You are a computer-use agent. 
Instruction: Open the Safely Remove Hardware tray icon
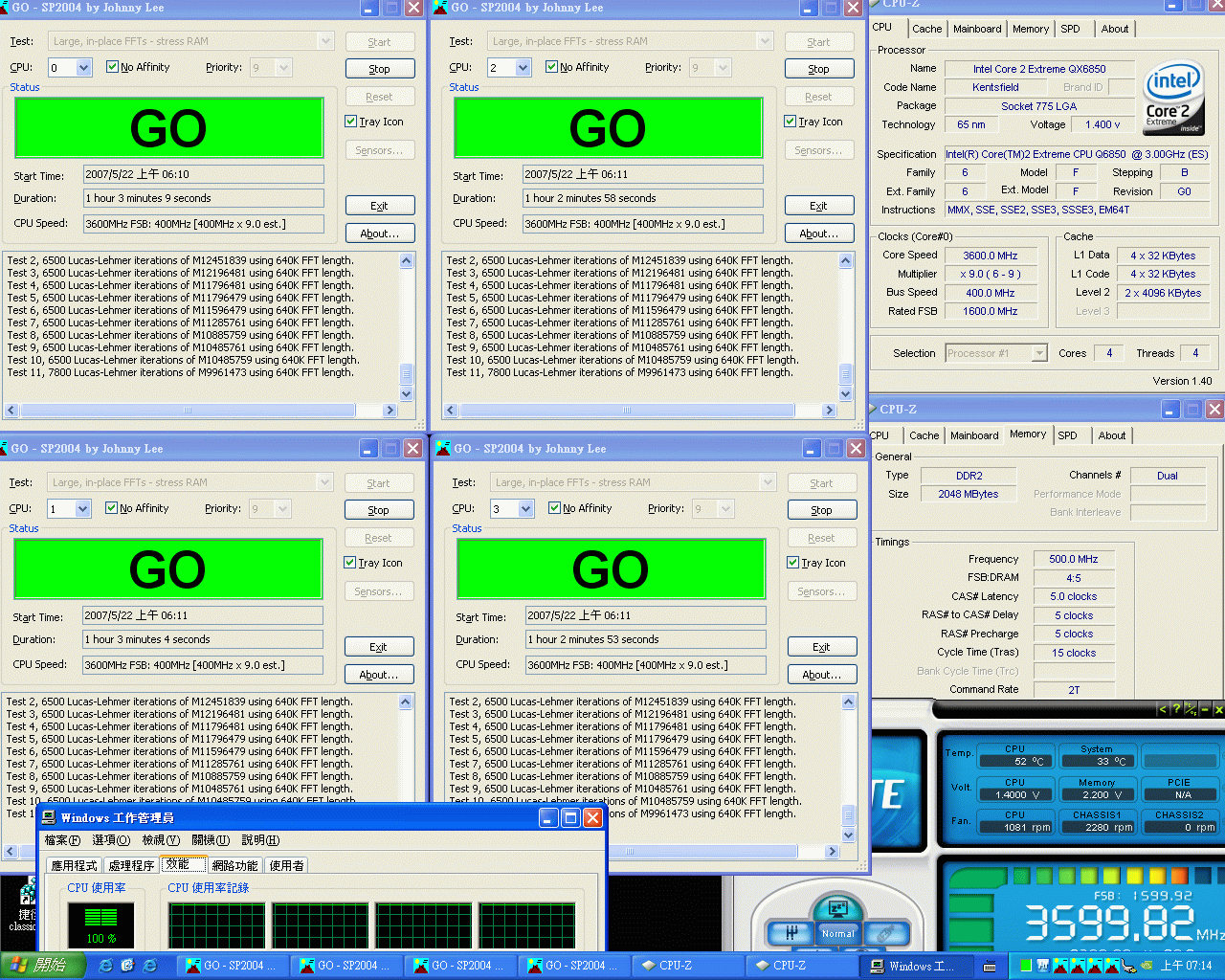point(1128,966)
